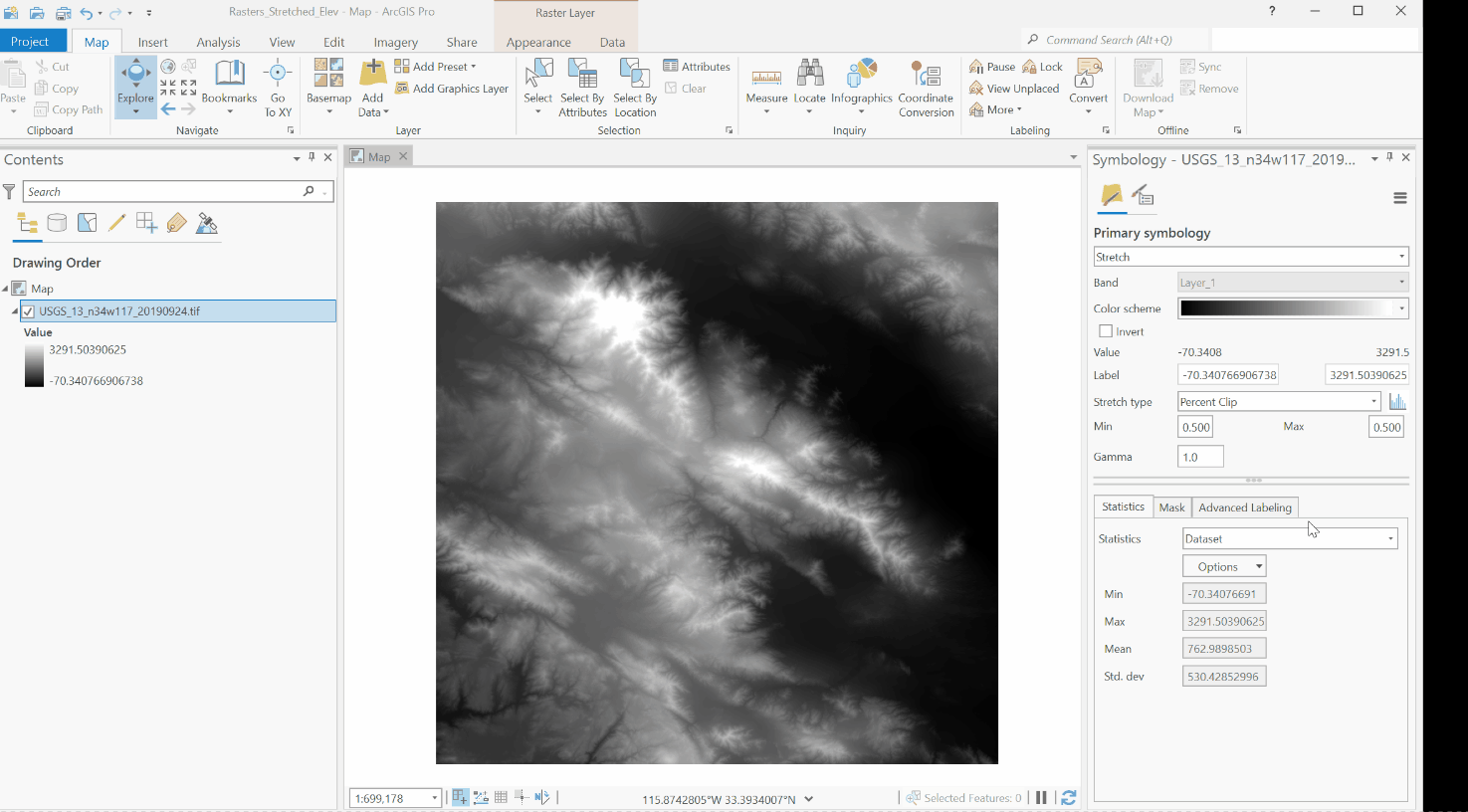1468x812 pixels.
Task: List layers by editing pencil icon
Action: [x=116, y=223]
